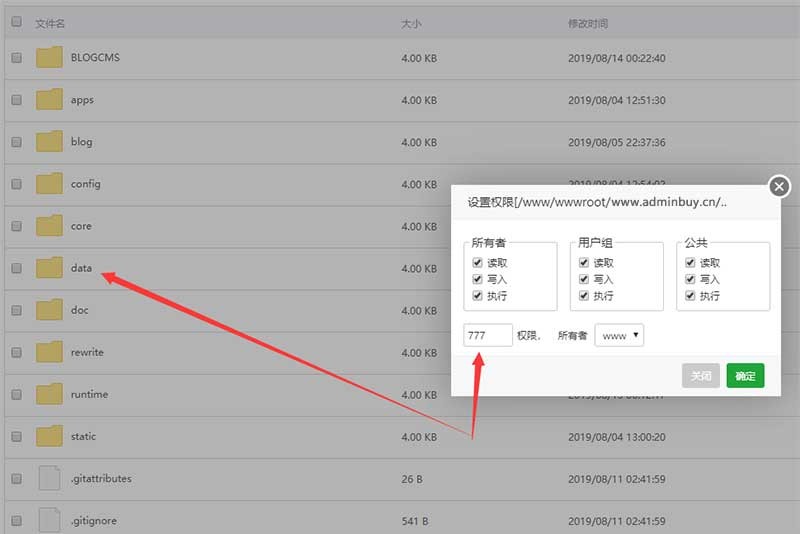Open the owner www dropdown

pyautogui.click(x=619, y=336)
